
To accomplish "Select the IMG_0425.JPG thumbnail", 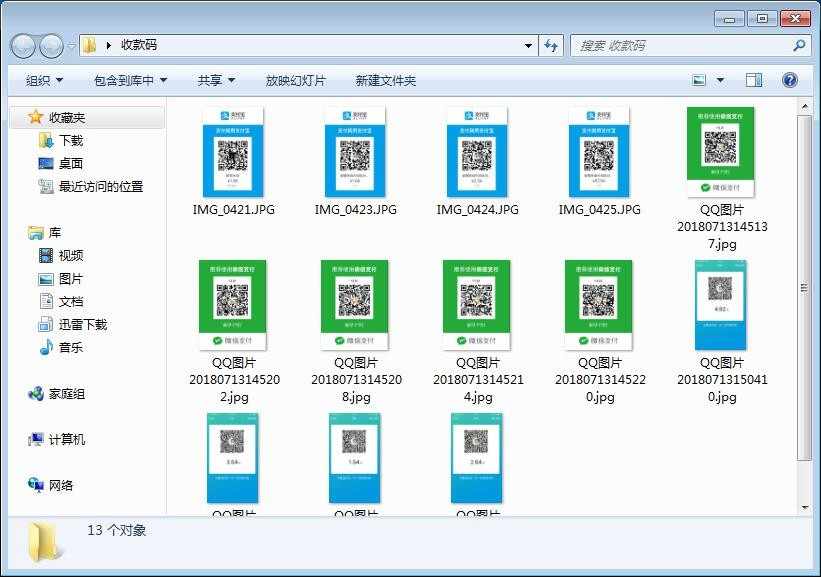I will coord(600,152).
